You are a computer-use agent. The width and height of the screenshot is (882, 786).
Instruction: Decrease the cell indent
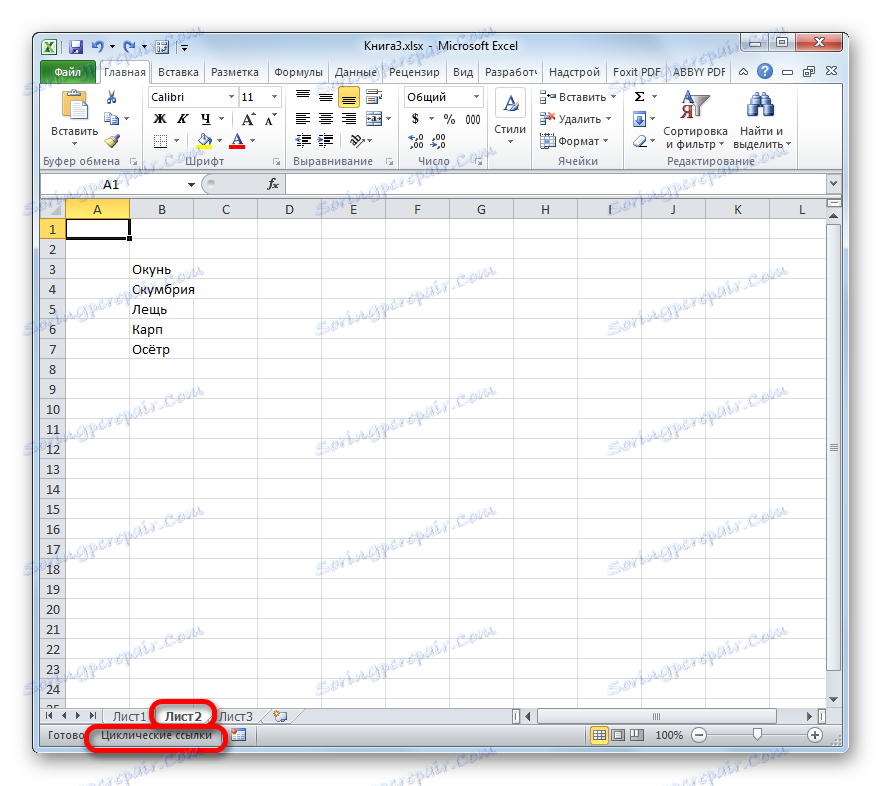303,141
